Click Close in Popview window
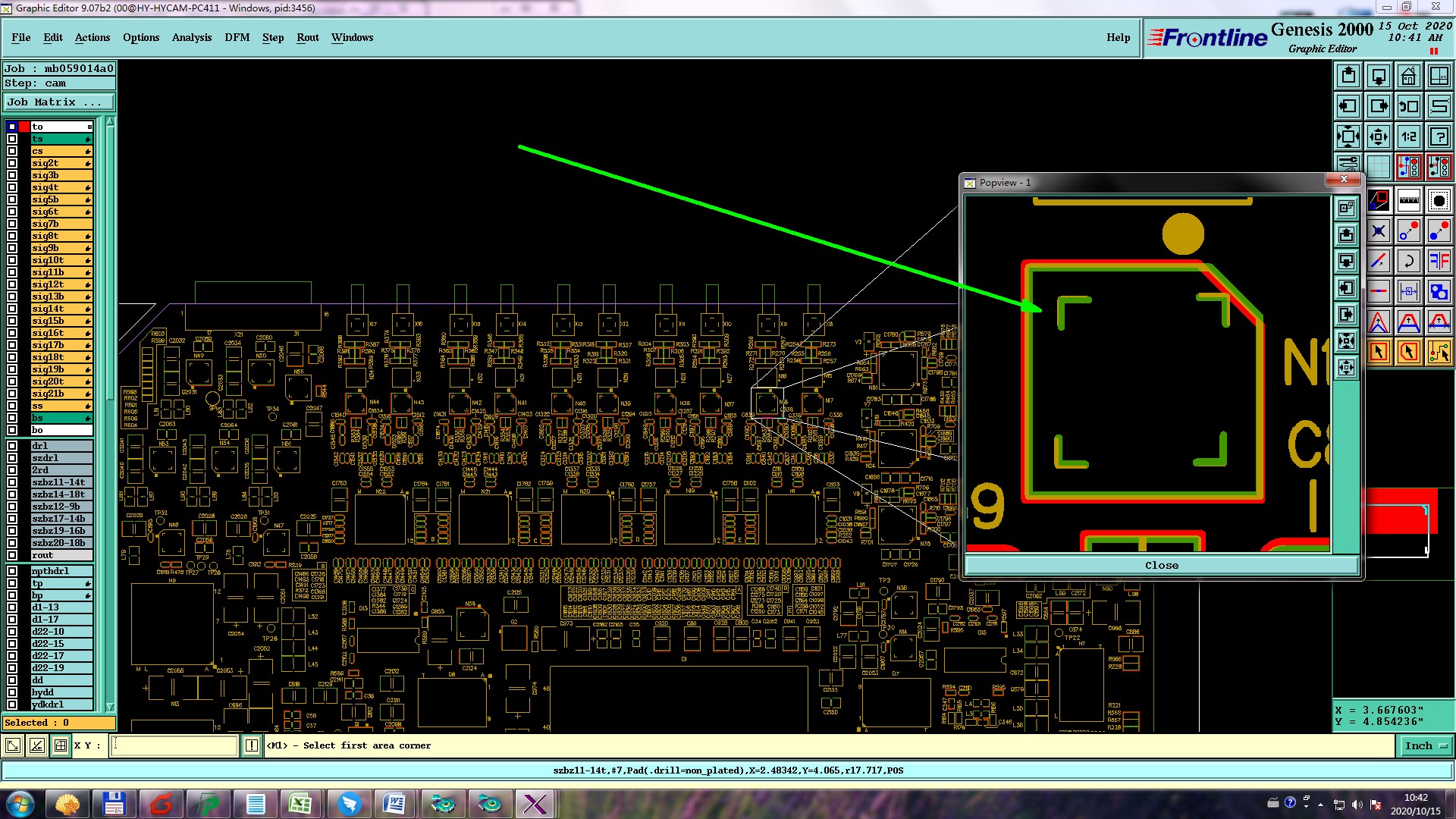This screenshot has width=1456, height=819. (1160, 566)
